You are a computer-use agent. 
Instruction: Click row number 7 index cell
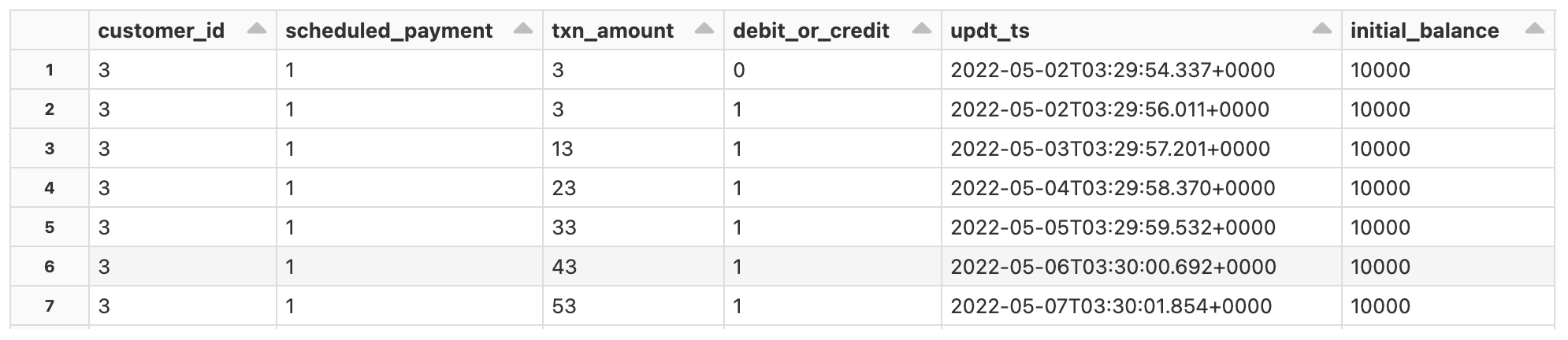tap(50, 306)
